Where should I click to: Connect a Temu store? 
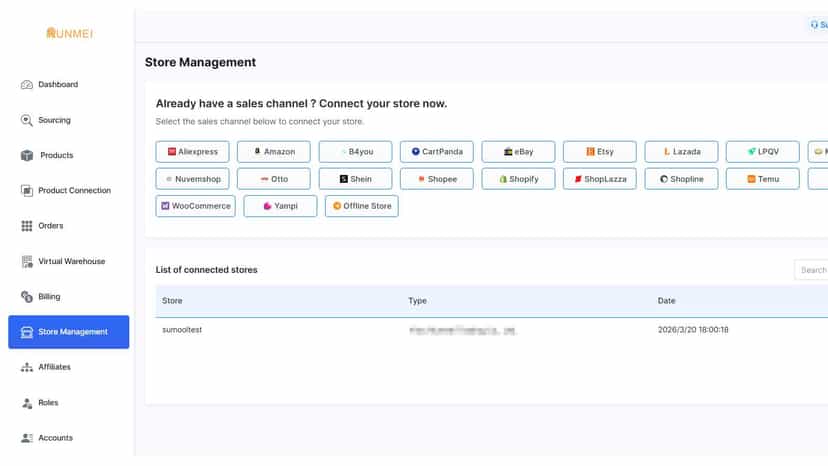[x=763, y=179]
